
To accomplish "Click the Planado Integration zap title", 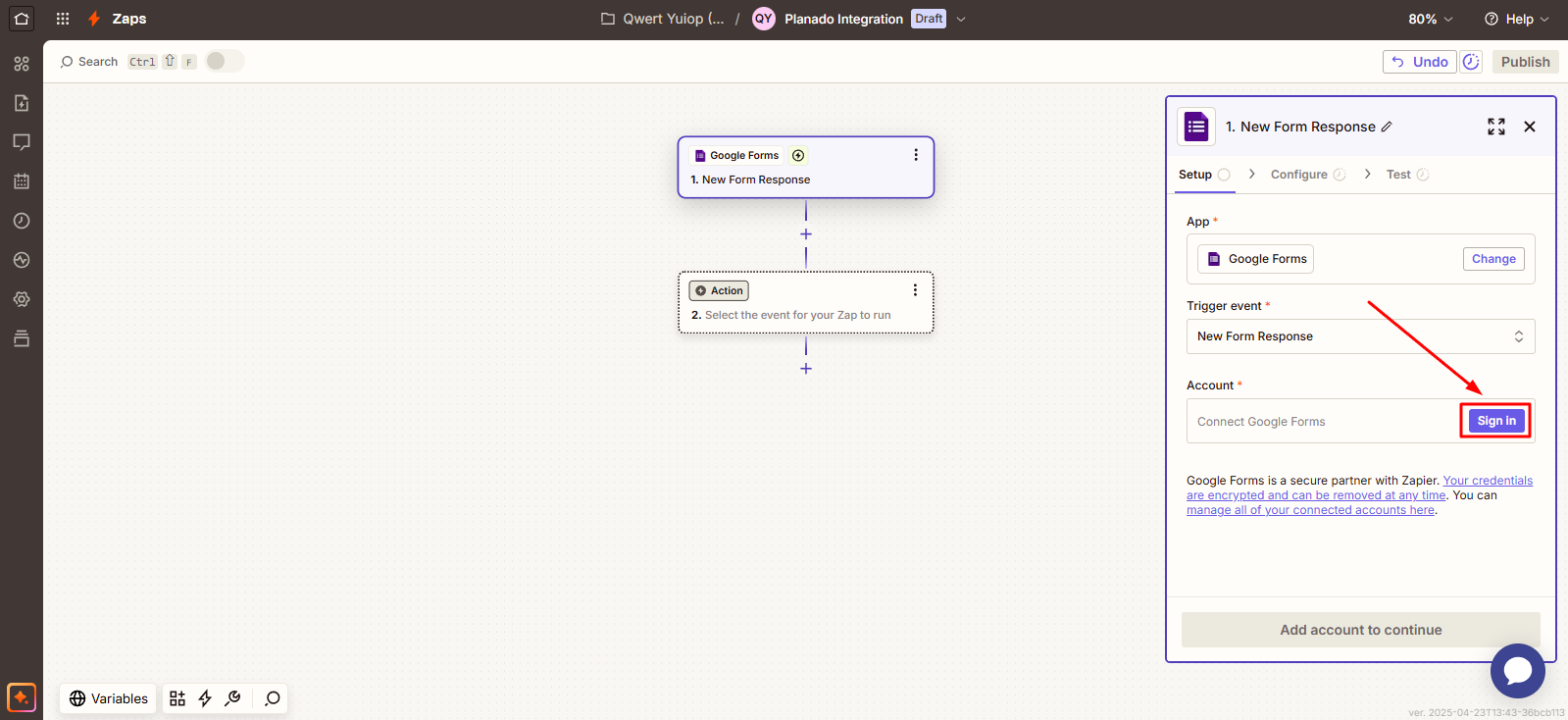I will tap(843, 19).
